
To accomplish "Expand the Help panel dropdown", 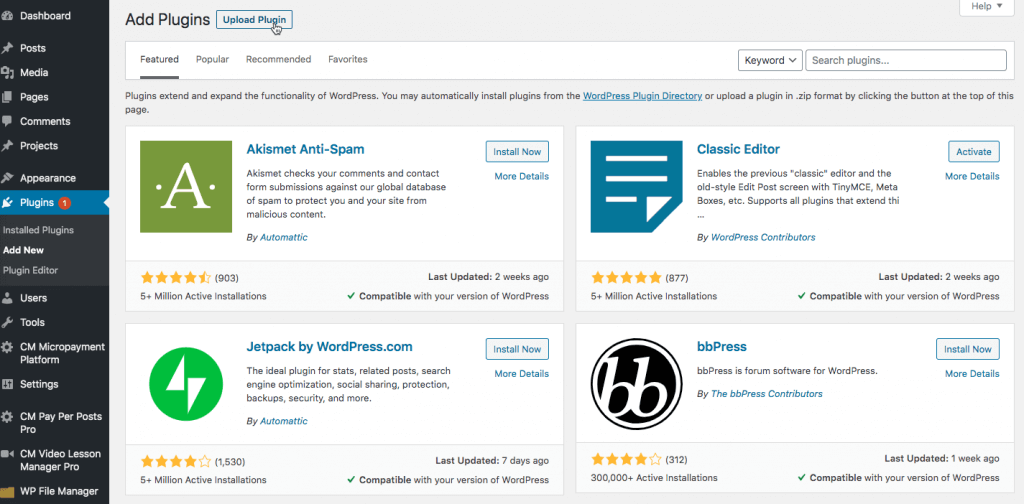I will (x=986, y=6).
